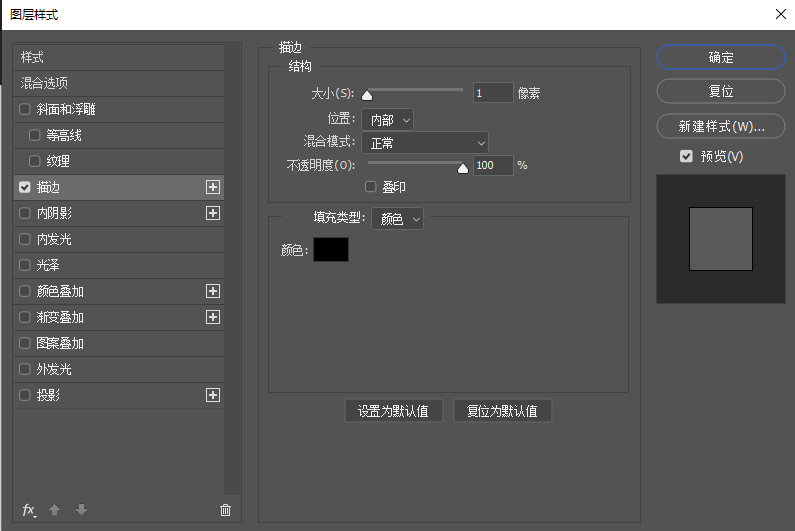
Task: Open the 位置 dropdown showing 内部
Action: 387,120
